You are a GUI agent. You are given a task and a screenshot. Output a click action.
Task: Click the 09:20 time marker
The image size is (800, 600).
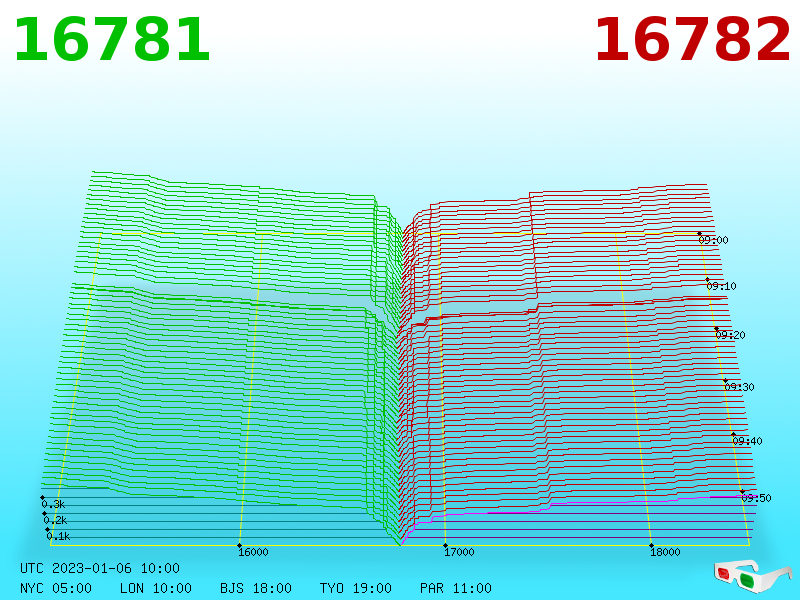[x=731, y=335]
